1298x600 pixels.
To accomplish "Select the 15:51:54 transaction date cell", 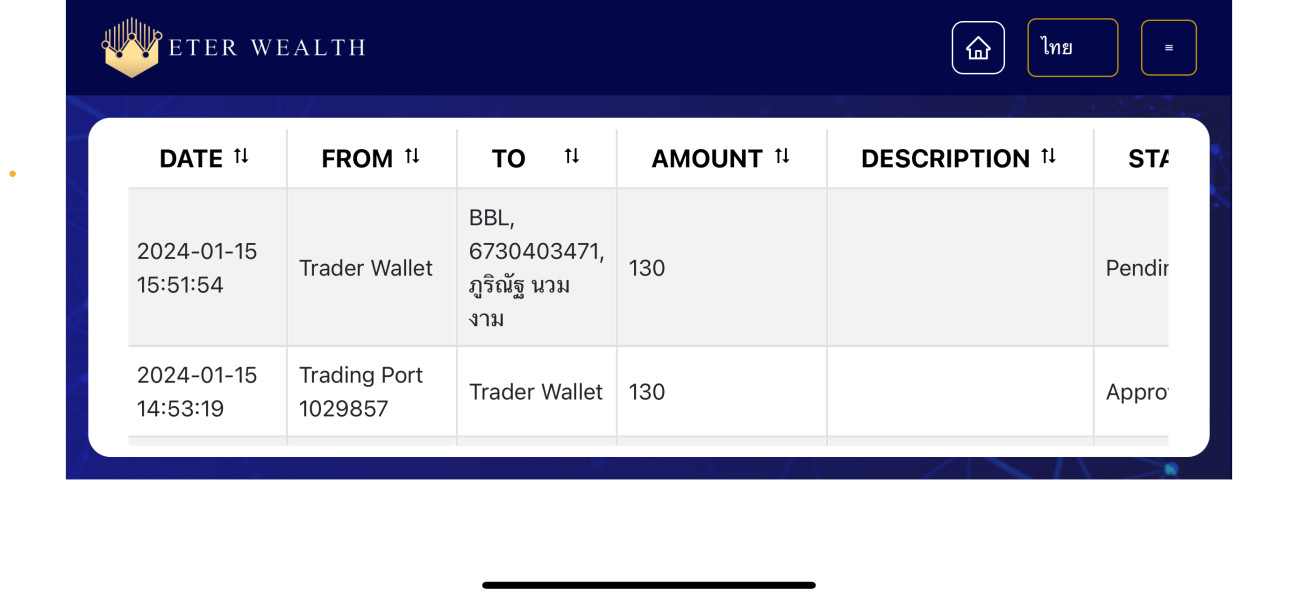I will pos(197,268).
